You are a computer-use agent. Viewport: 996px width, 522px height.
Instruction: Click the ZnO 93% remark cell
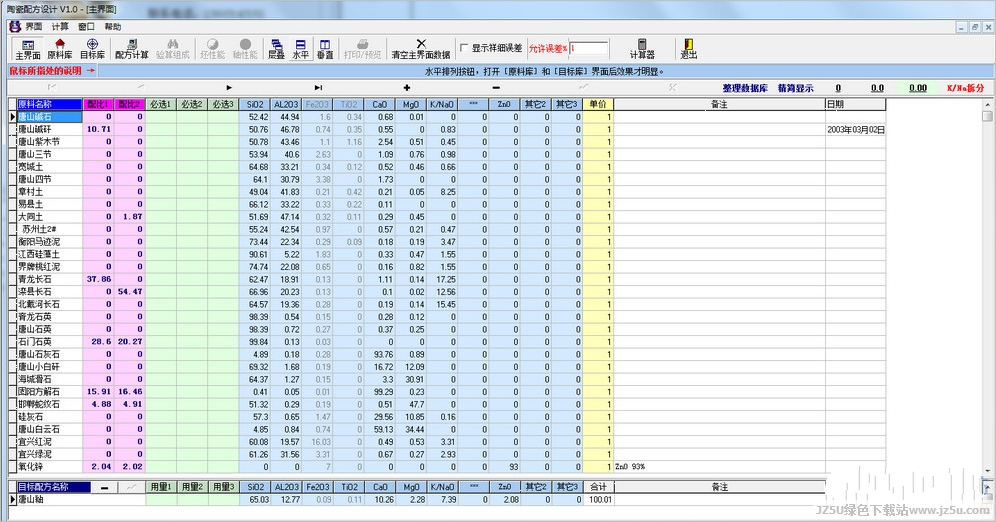(x=719, y=467)
